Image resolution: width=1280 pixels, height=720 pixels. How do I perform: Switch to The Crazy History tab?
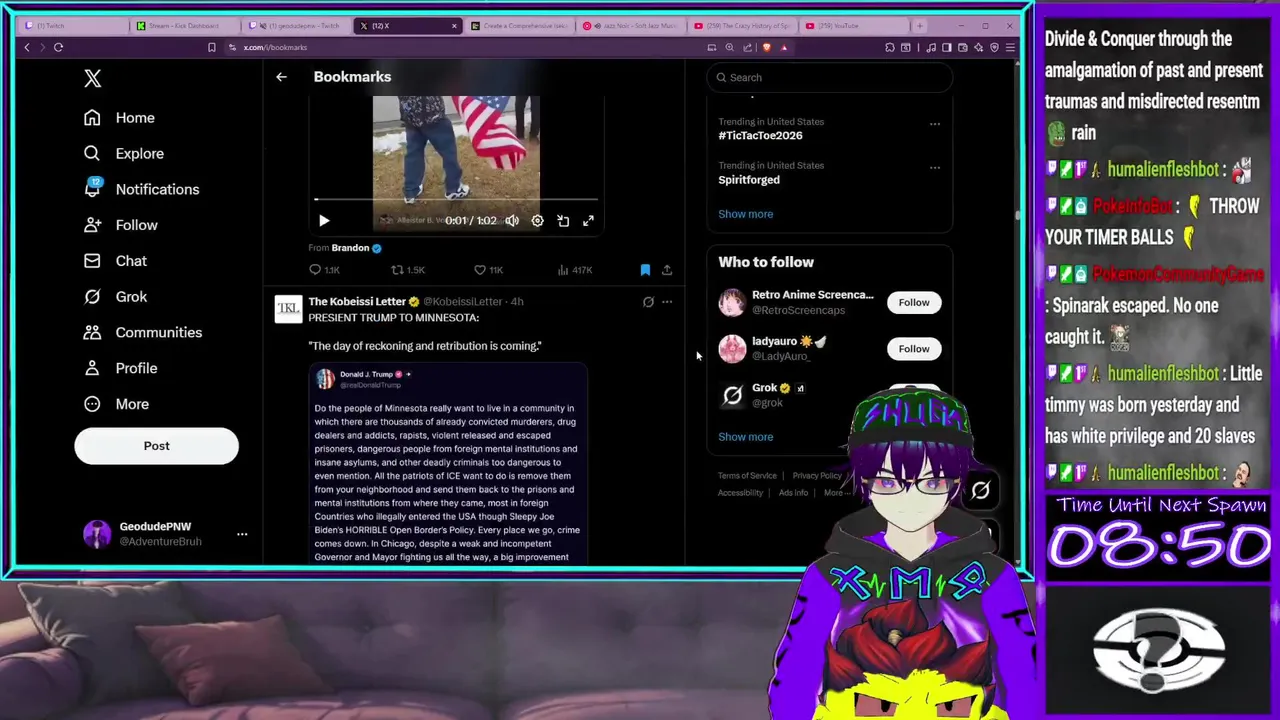742,26
